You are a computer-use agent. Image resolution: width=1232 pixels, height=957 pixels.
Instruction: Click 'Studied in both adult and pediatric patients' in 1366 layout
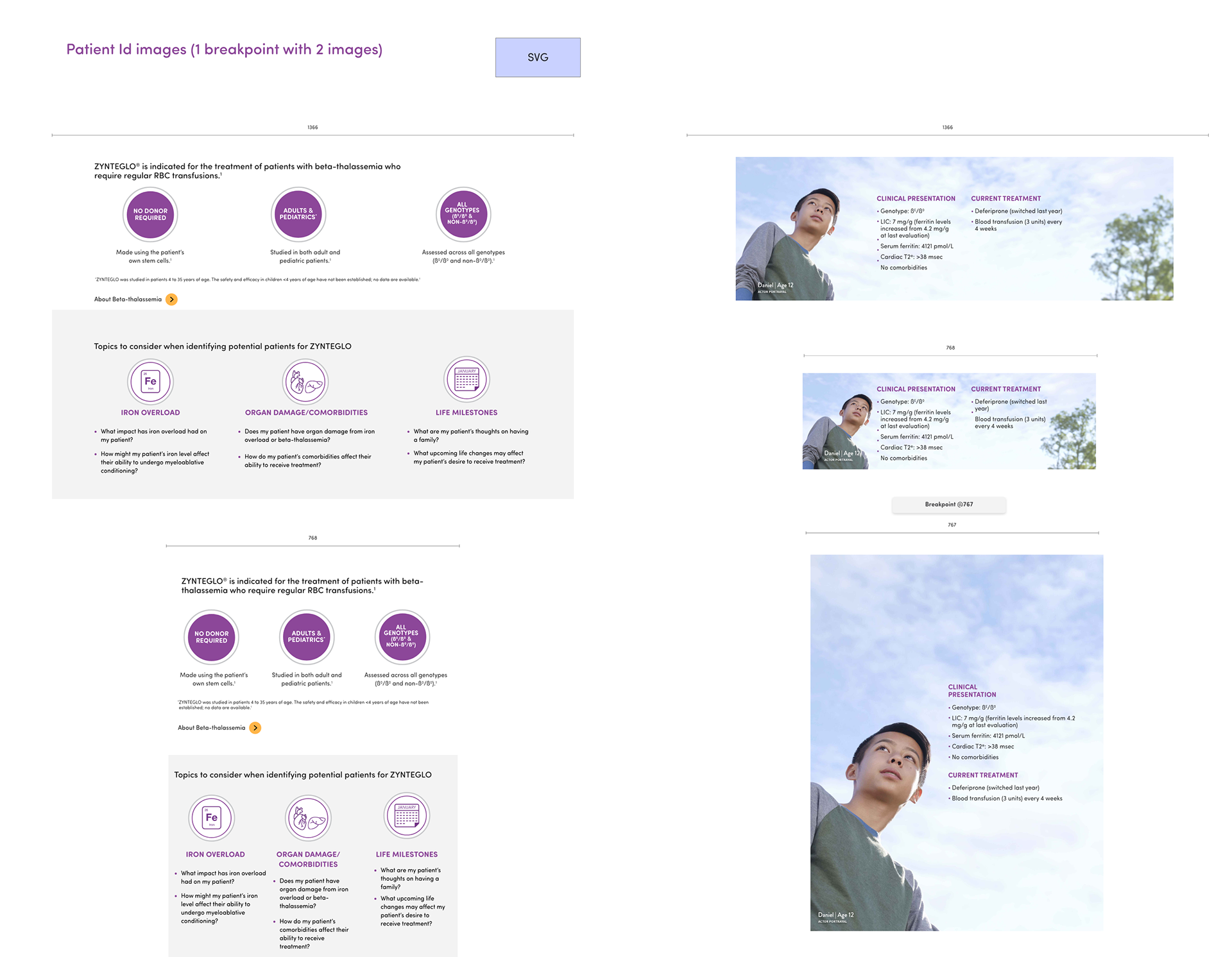(x=305, y=257)
